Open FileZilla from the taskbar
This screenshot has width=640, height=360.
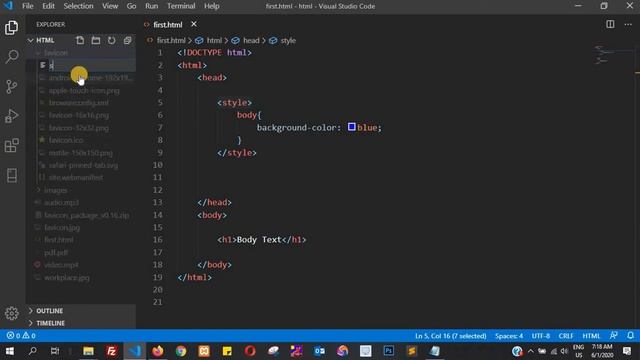[x=111, y=351]
